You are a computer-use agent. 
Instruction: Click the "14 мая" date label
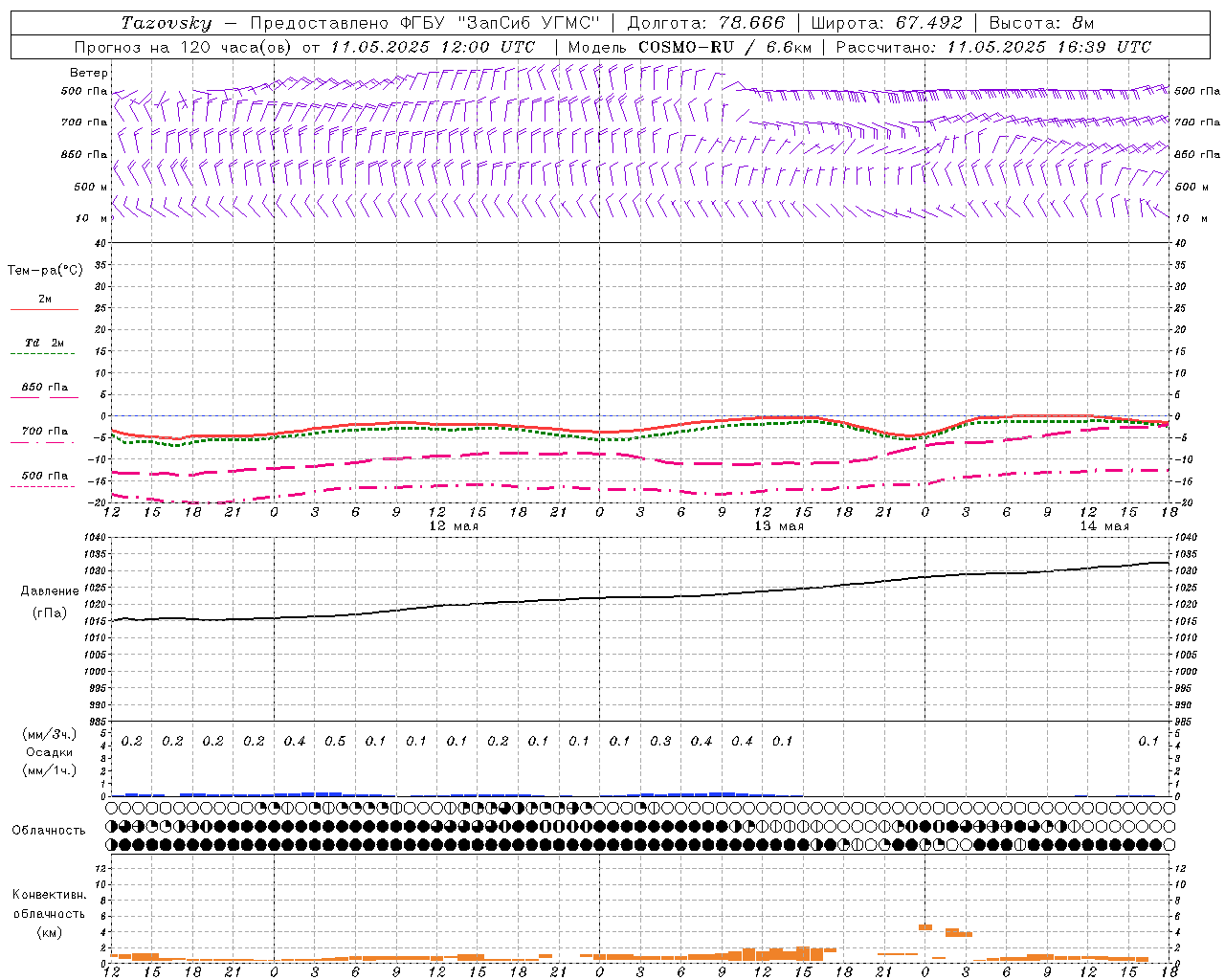(x=1104, y=526)
